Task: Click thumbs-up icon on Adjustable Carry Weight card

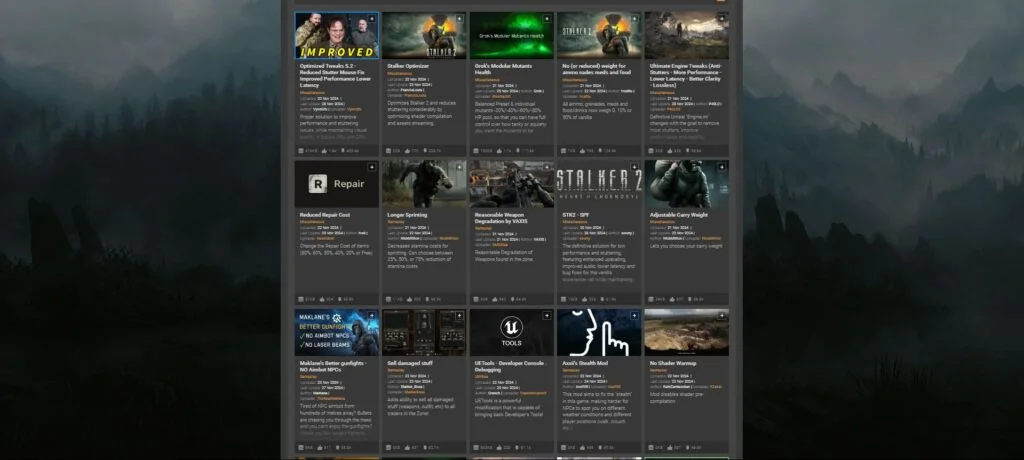Action: point(671,299)
